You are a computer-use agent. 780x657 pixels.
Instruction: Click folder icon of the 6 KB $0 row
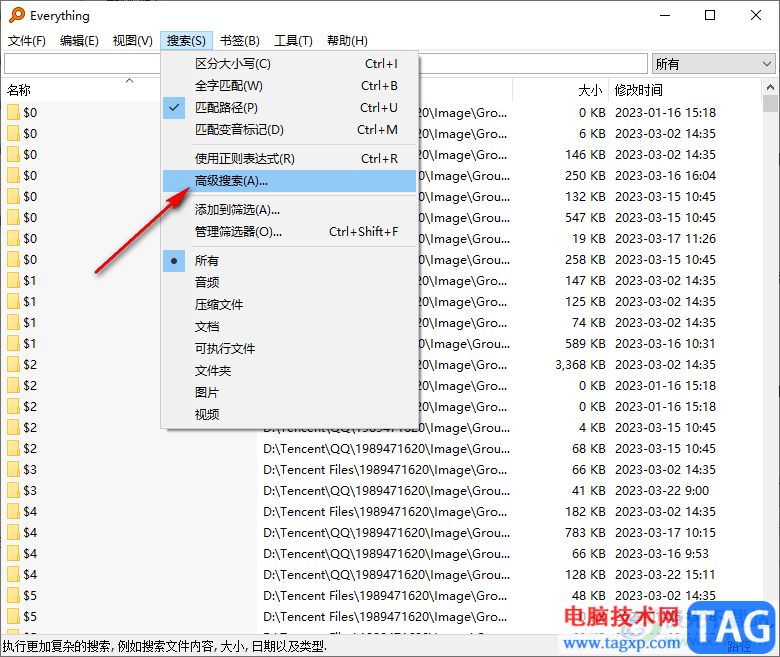(x=13, y=133)
